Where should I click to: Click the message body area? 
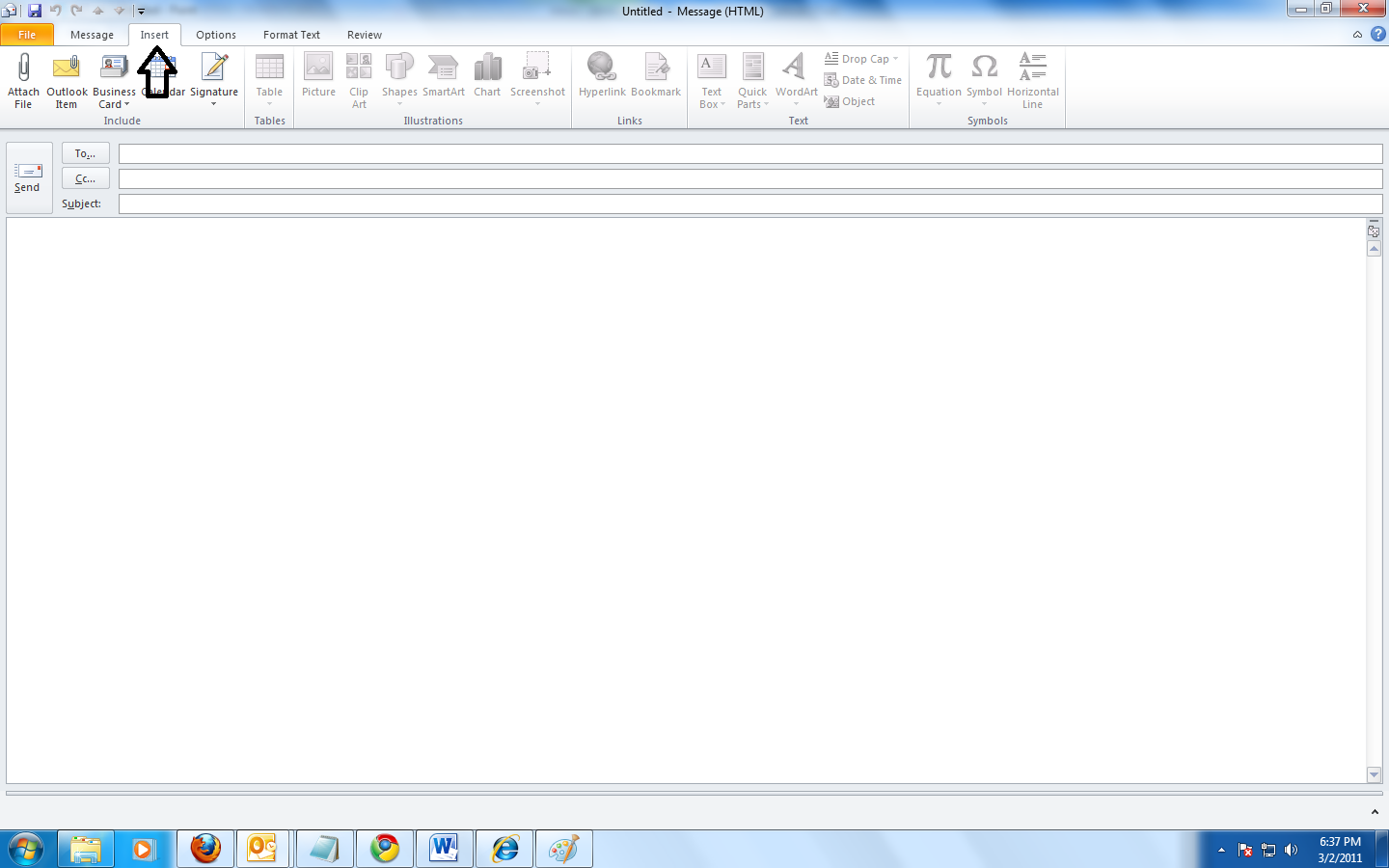coord(686,501)
